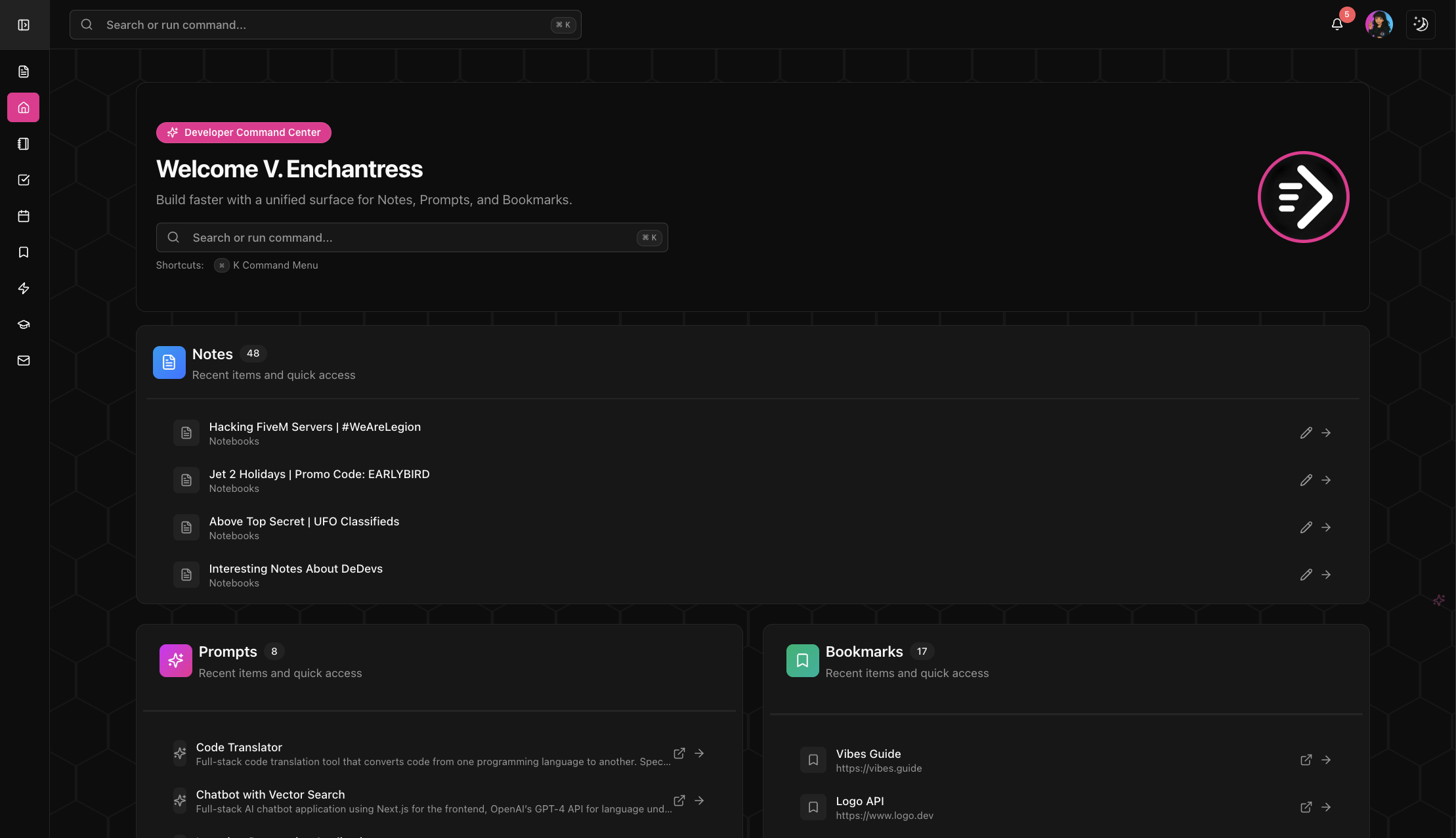Select the Home icon in the sidebar
Screen dimensions: 1456x838
pyautogui.click(x=24, y=107)
